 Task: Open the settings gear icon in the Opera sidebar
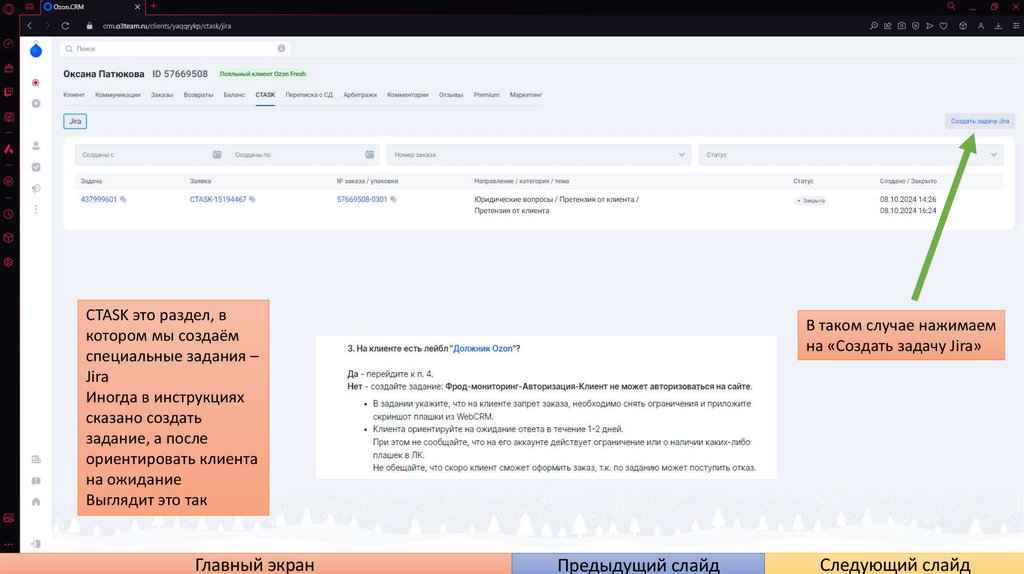(8, 263)
